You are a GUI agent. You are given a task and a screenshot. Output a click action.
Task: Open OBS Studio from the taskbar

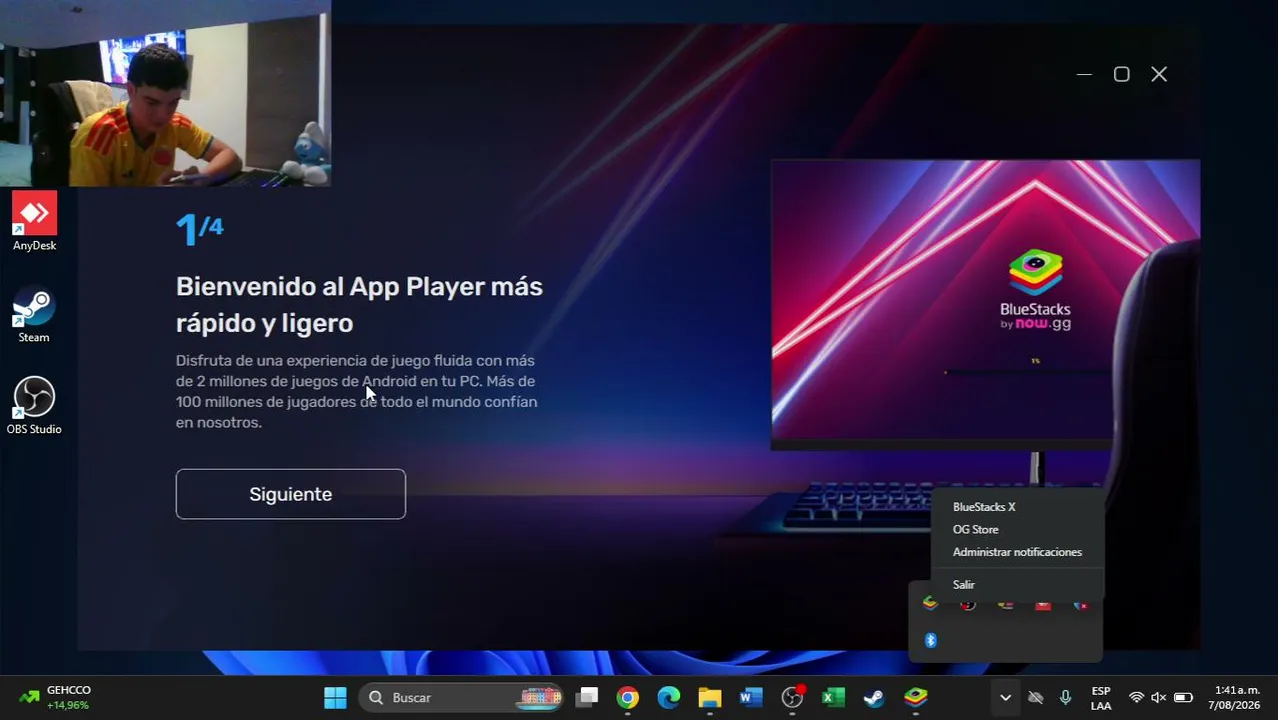(793, 697)
